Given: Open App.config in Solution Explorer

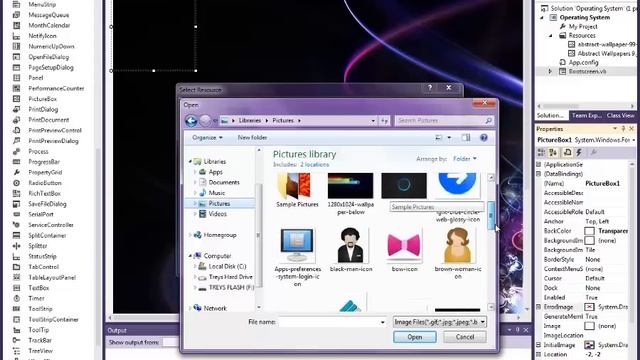Looking at the screenshot, I should pyautogui.click(x=584, y=62).
